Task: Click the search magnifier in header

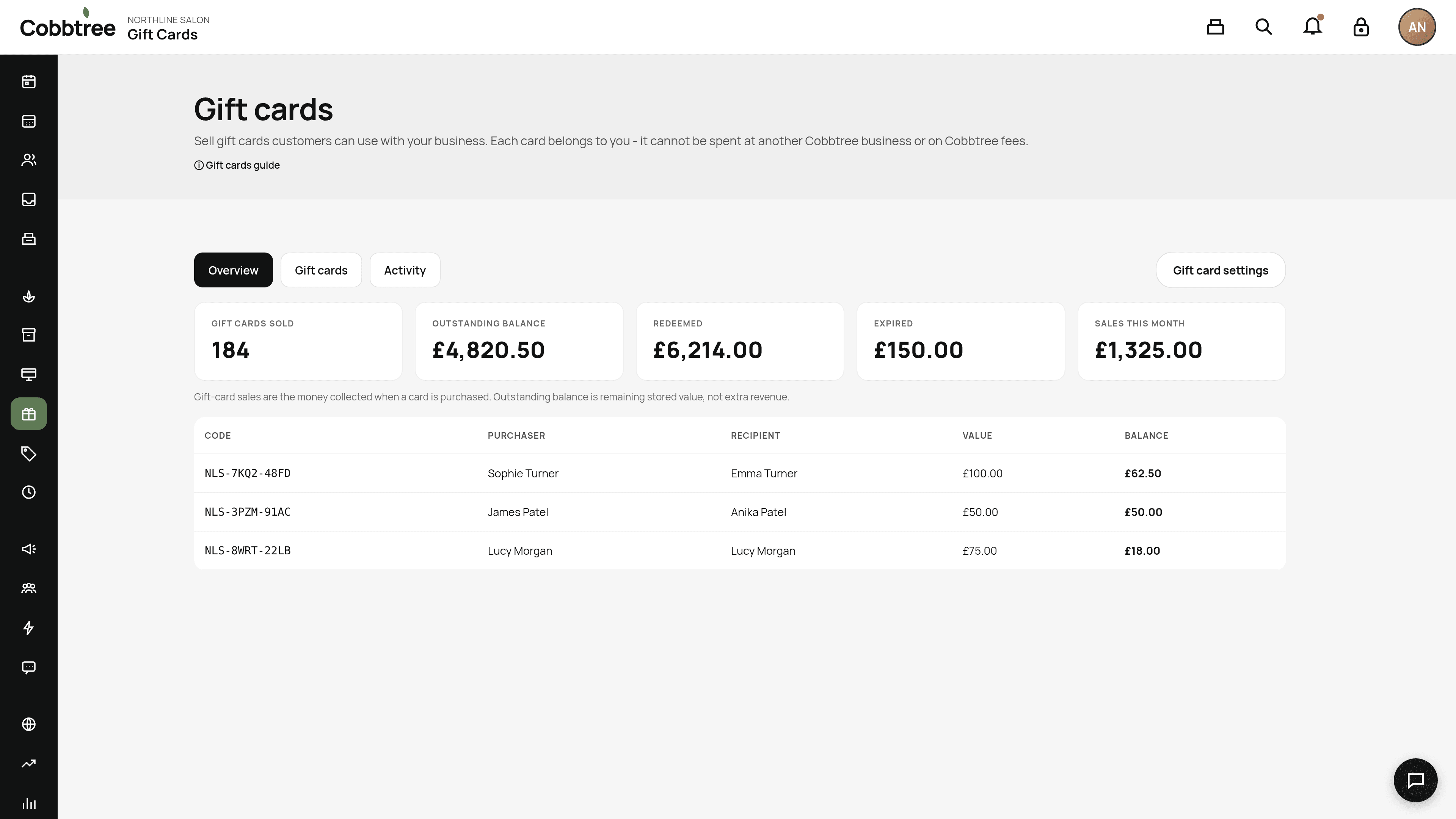Action: click(1264, 27)
